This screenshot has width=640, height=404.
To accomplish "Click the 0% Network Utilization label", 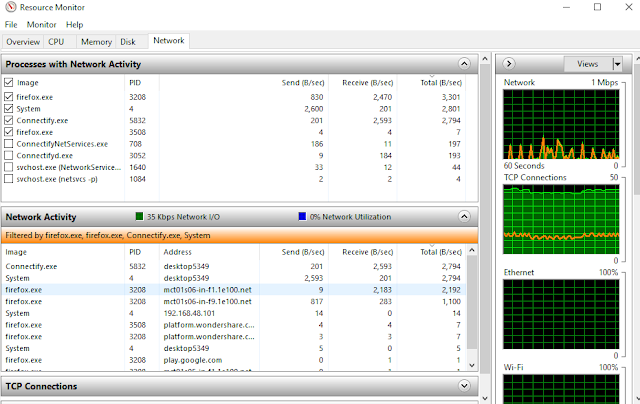I will [x=350, y=217].
